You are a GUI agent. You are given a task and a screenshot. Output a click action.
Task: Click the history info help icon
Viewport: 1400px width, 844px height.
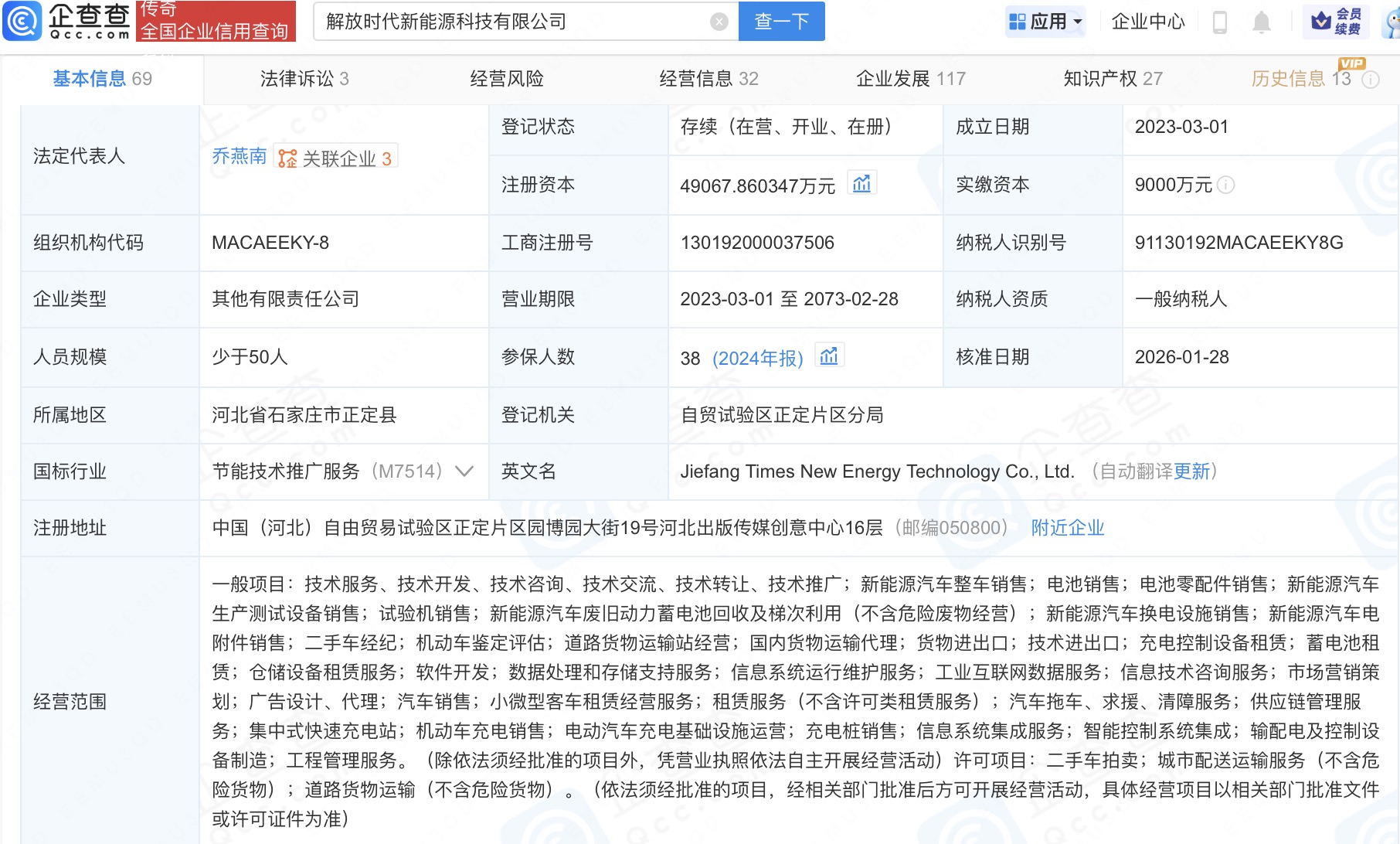point(1371,80)
